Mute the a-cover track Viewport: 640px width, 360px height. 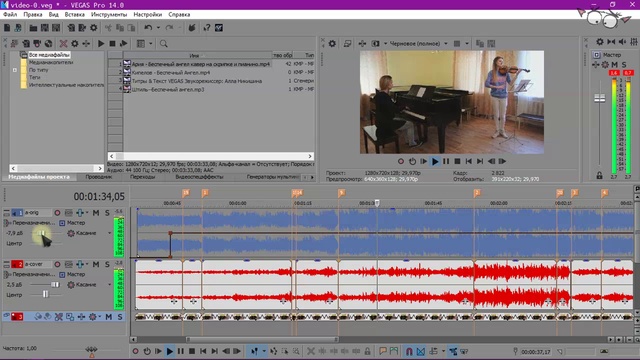point(96,264)
